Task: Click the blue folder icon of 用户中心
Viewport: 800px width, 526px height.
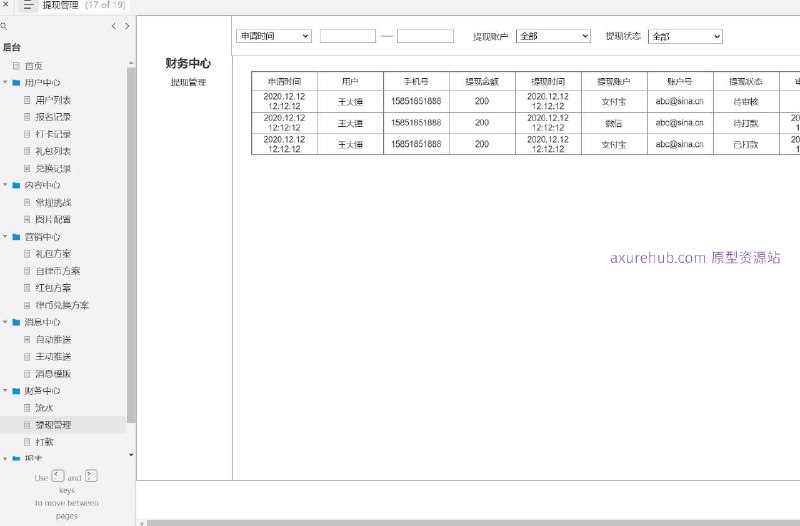Action: (x=16, y=83)
